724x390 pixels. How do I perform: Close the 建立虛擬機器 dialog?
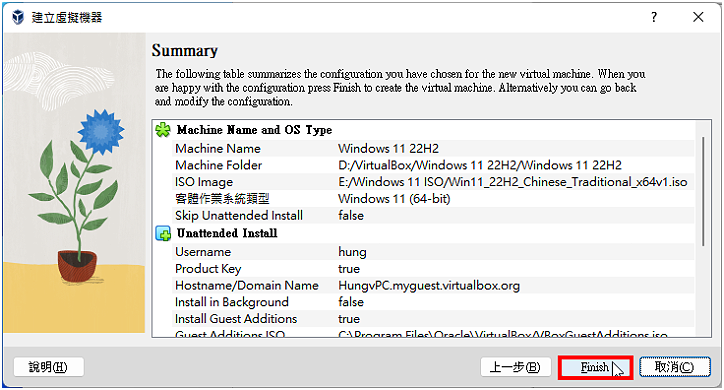point(698,18)
